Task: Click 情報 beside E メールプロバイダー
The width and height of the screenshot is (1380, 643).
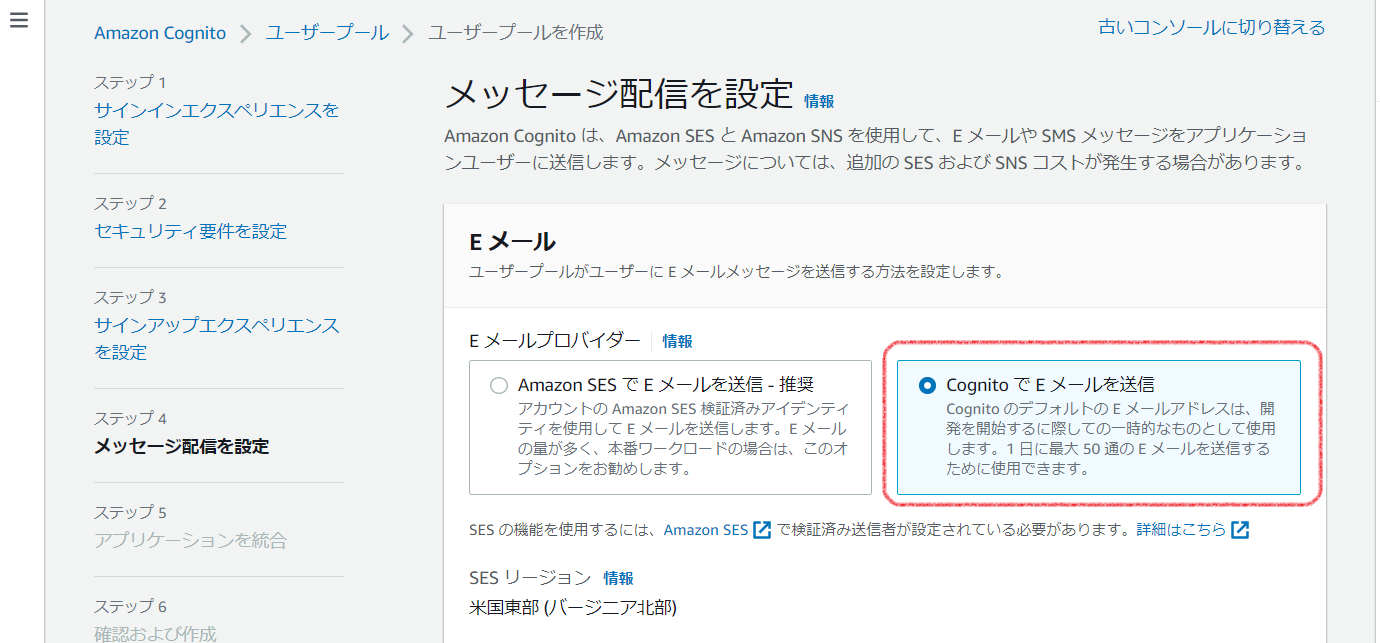Action: pos(676,340)
